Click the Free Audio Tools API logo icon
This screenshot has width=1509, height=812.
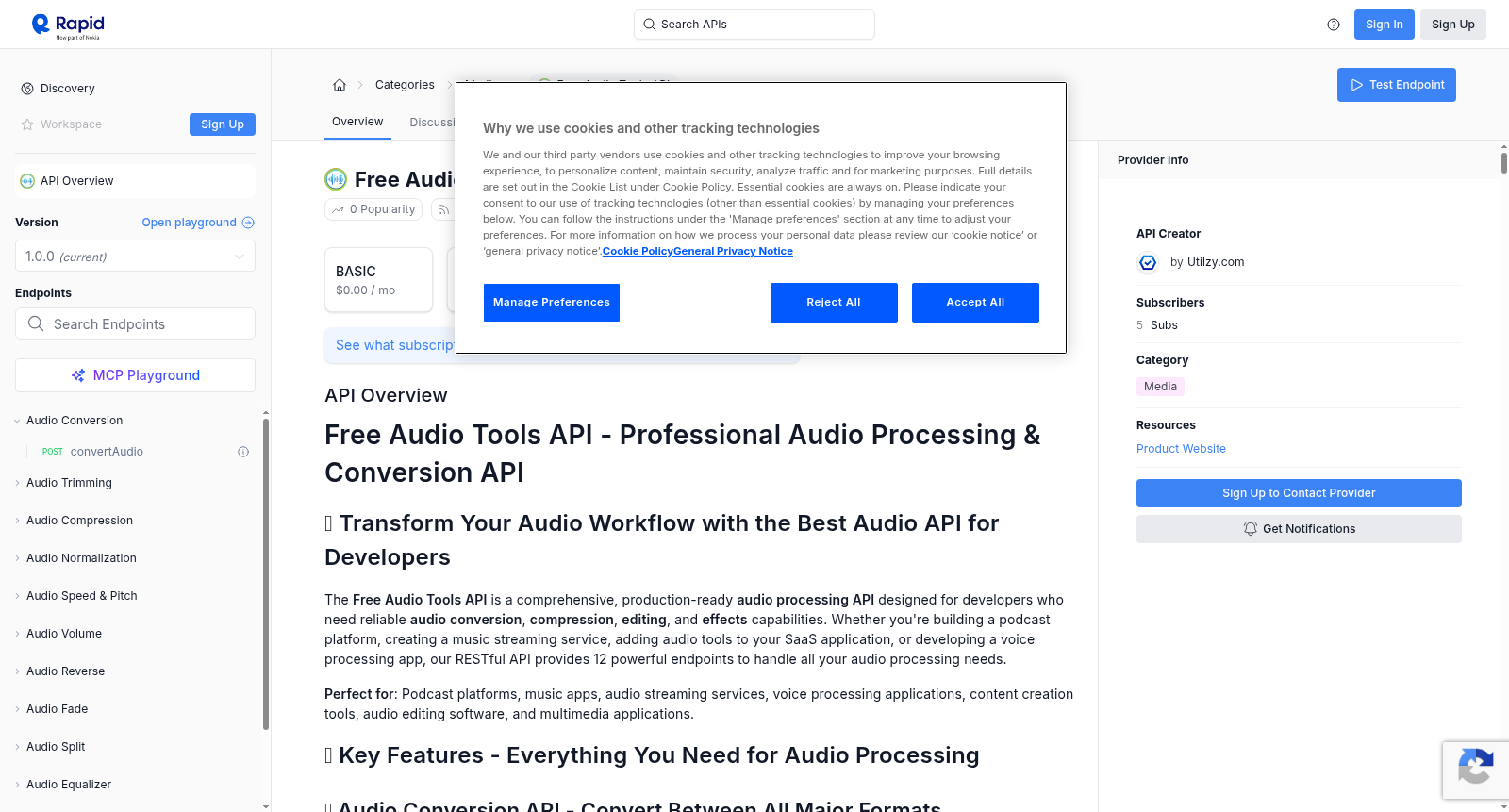tap(336, 179)
